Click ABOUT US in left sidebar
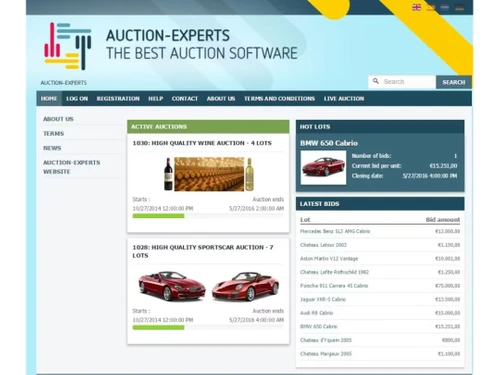 58,119
